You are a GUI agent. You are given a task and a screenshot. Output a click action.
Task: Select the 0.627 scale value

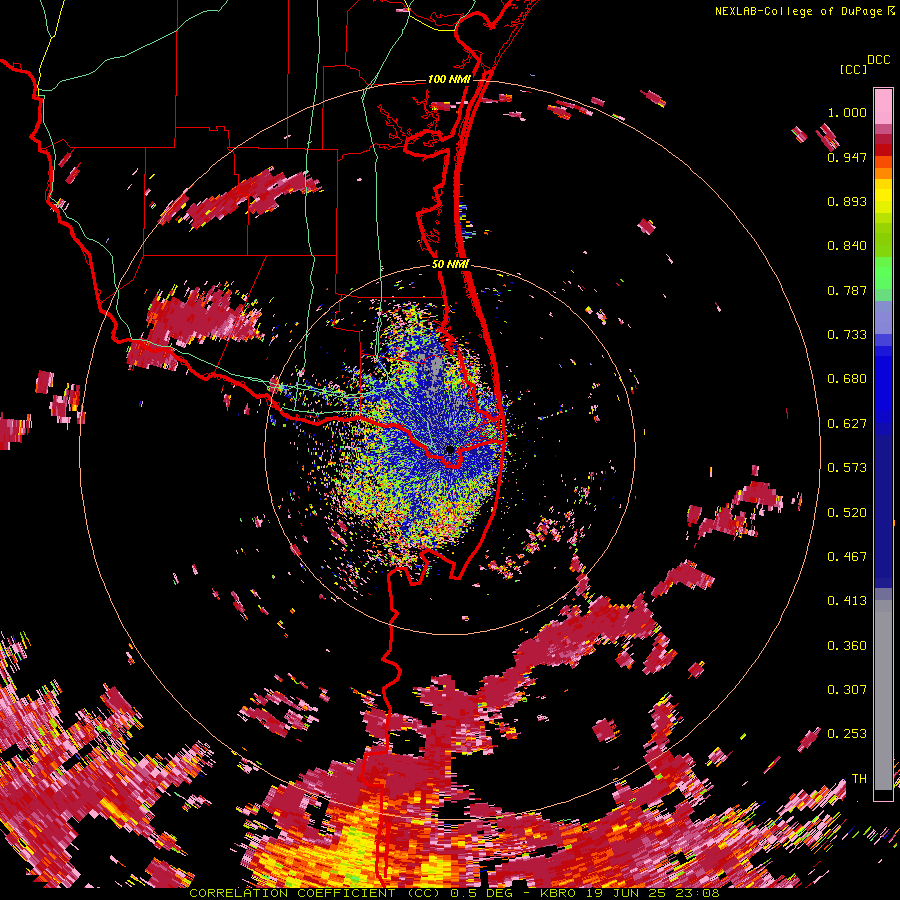847,424
